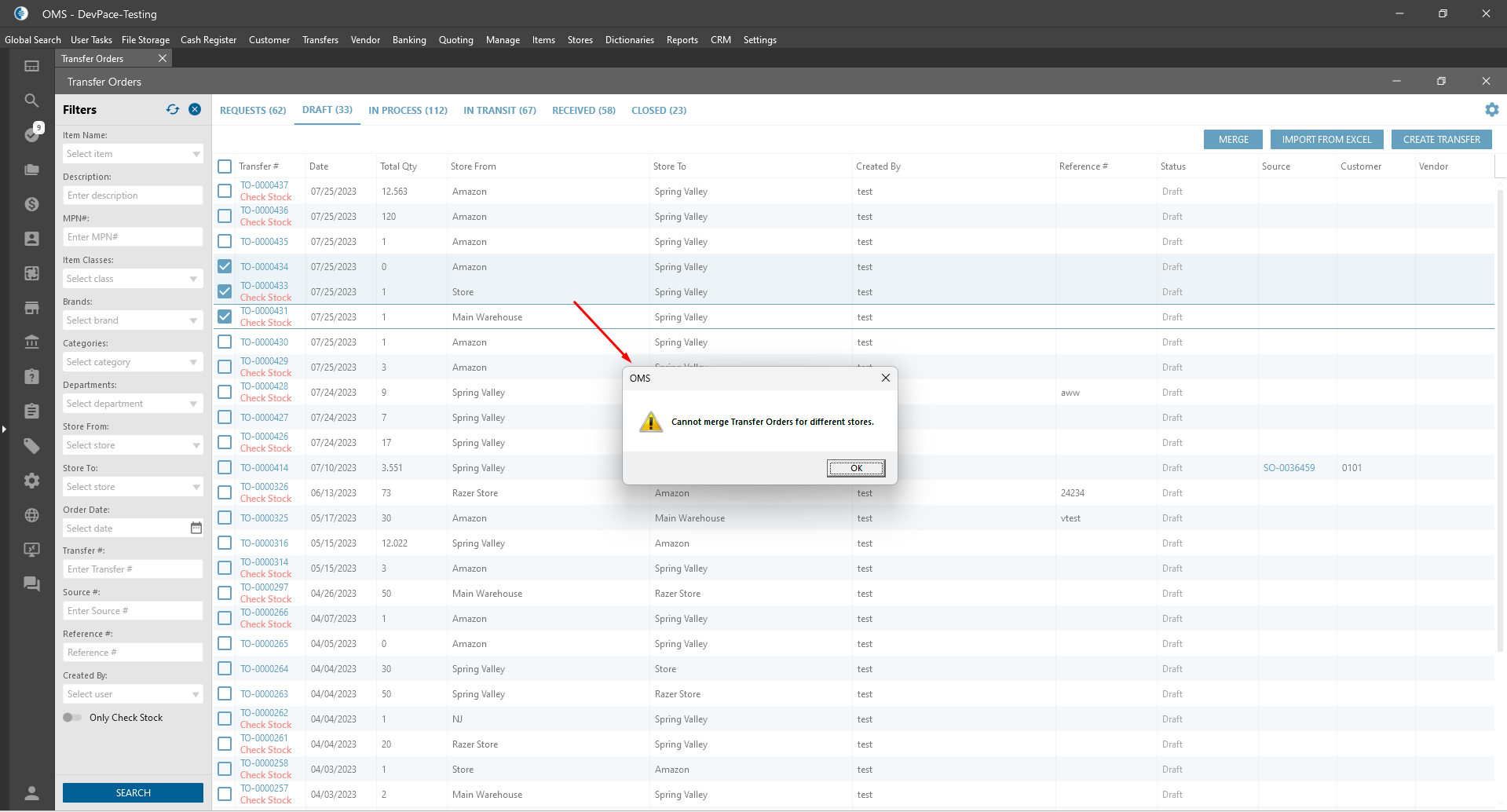
Task: Click the Create Transfer button
Action: point(1441,139)
